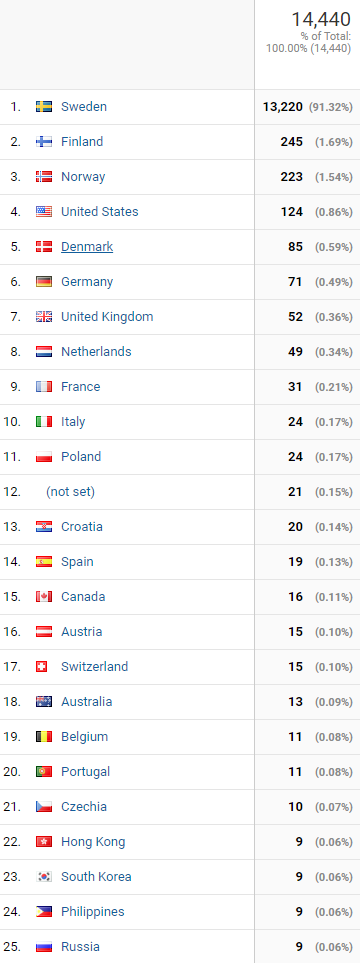Click the Philippines flag icon
The width and height of the screenshot is (360, 963).
click(44, 912)
